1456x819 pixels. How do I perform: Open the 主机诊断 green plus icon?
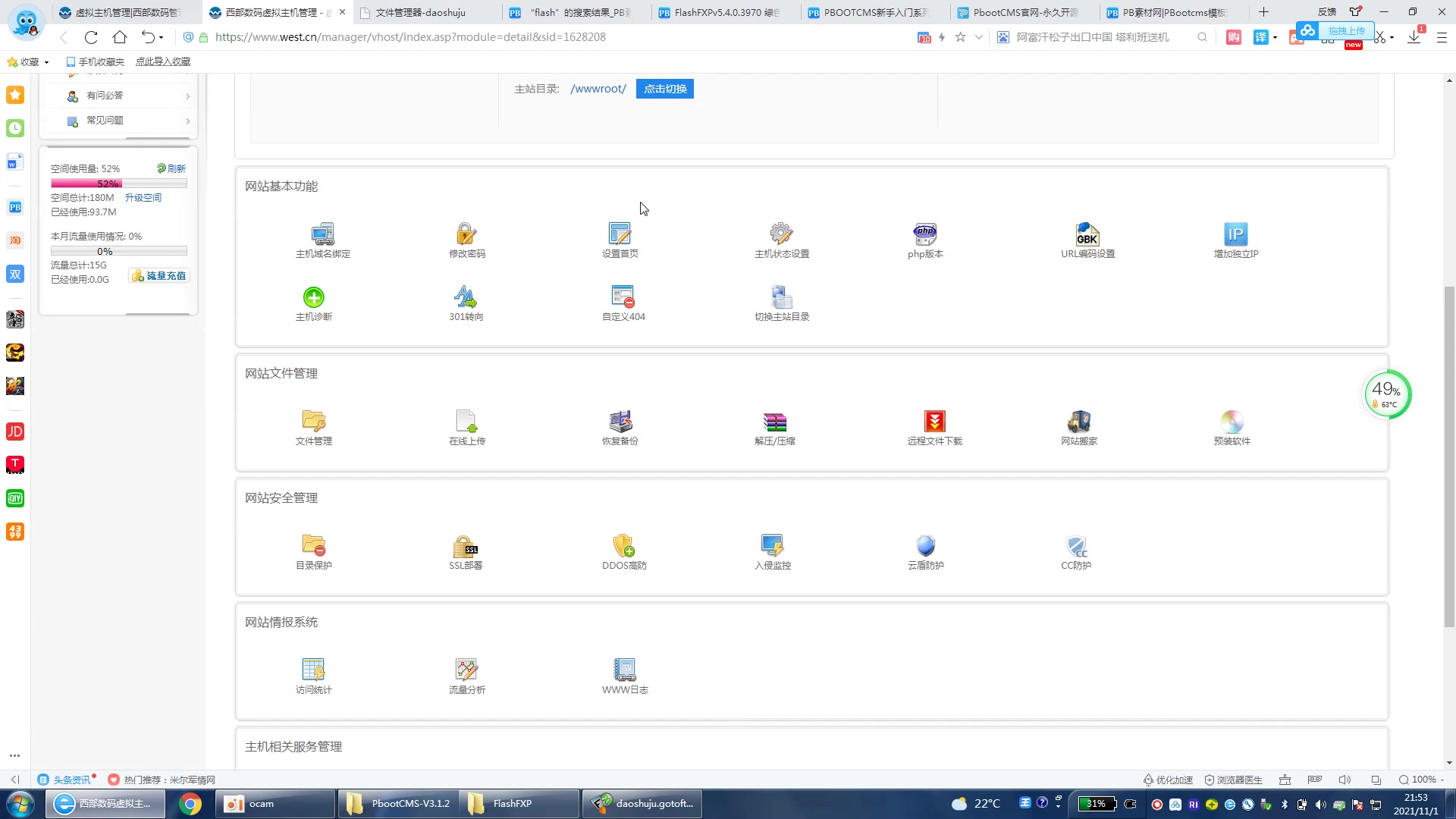tap(313, 297)
